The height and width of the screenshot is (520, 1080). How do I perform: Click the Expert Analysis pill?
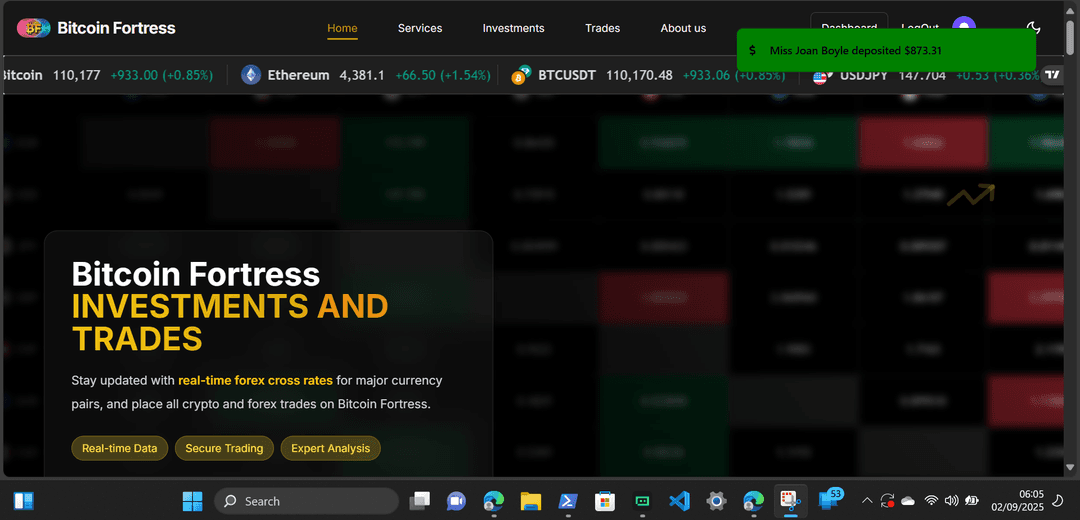click(331, 448)
